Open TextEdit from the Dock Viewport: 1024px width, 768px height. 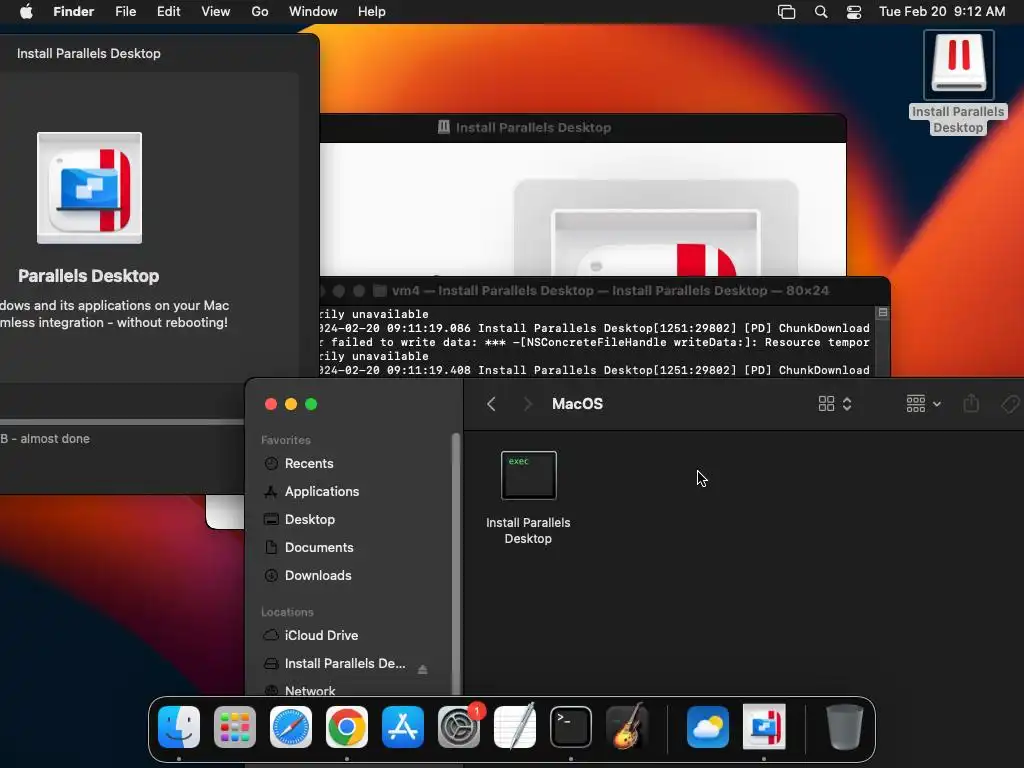pos(515,727)
